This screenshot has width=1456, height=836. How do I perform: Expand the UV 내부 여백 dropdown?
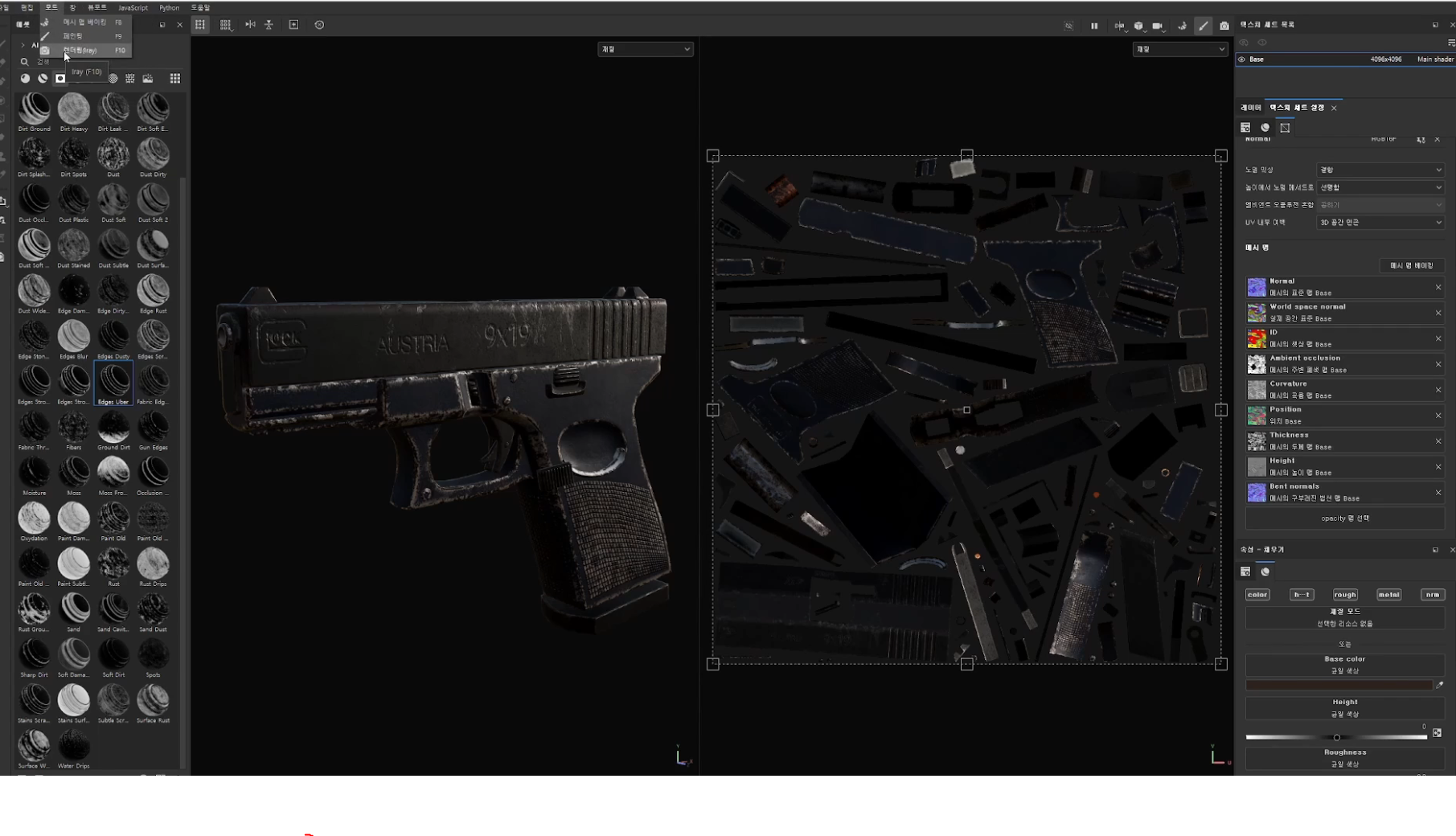[x=1380, y=223]
